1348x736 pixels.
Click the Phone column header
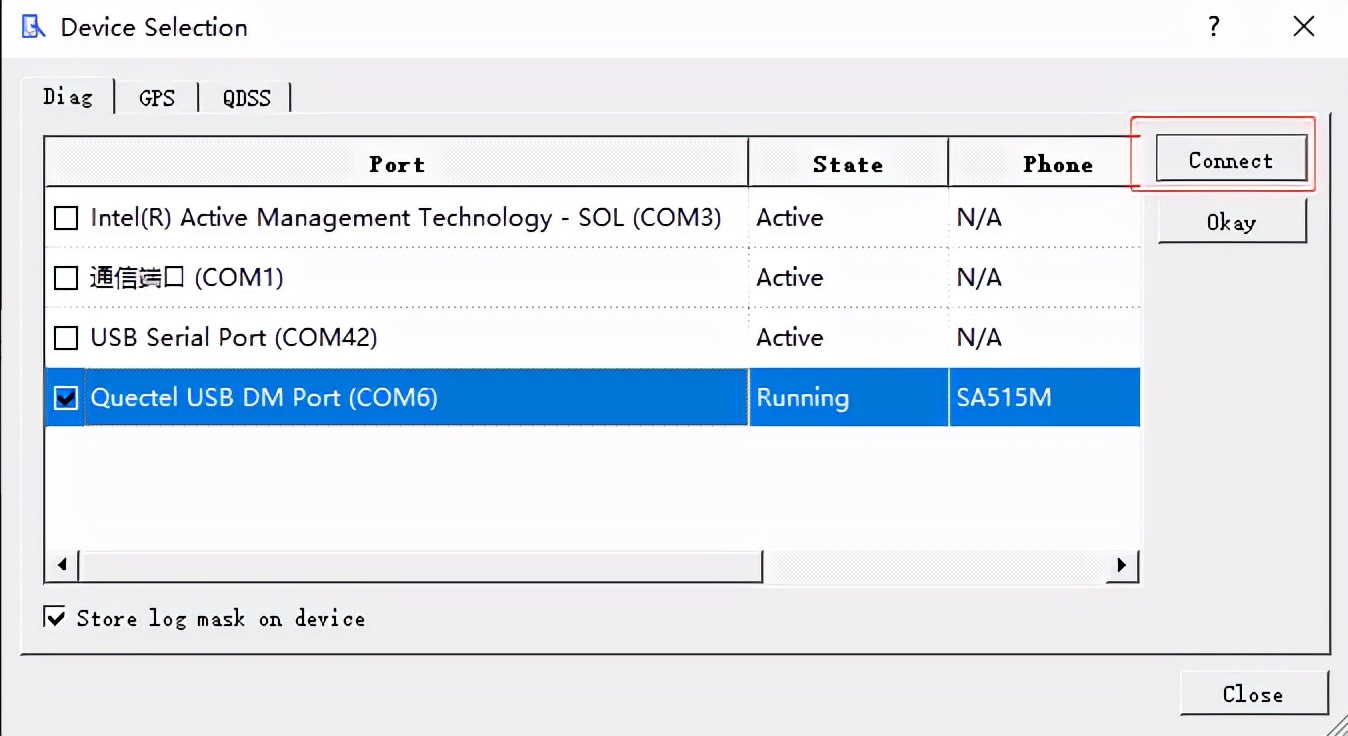[1057, 162]
